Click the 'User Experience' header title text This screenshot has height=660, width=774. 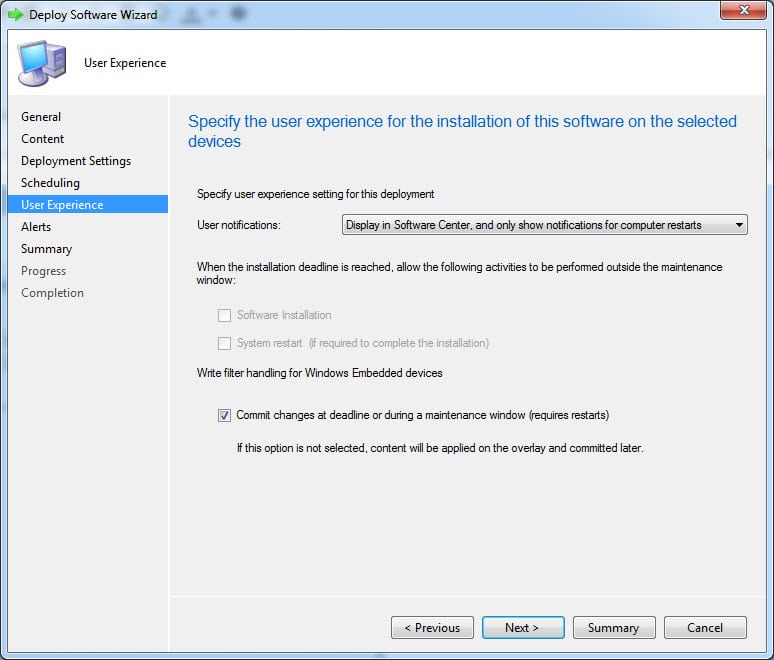coord(125,63)
